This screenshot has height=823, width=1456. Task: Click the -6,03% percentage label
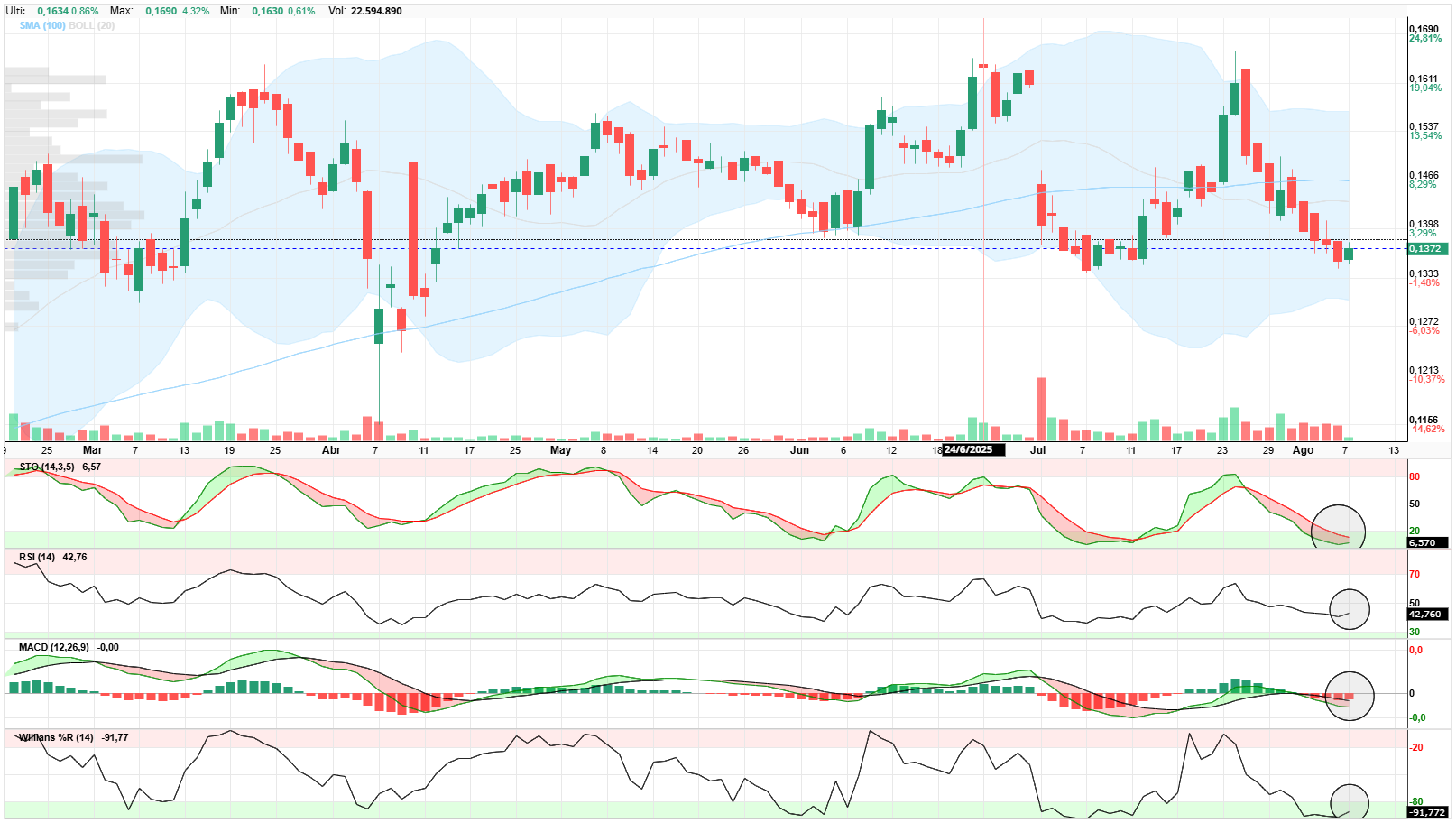(1424, 330)
